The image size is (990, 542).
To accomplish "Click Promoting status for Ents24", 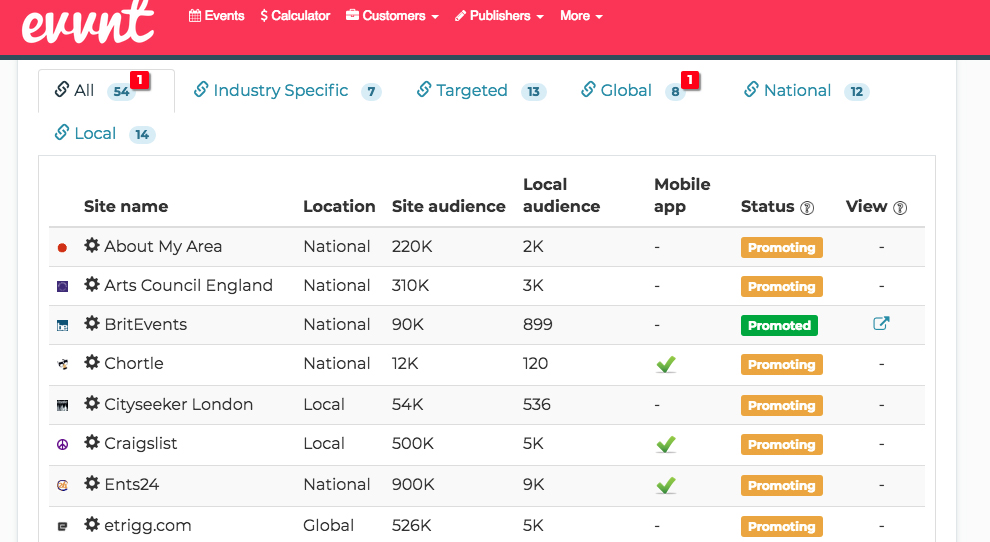I will click(x=782, y=486).
